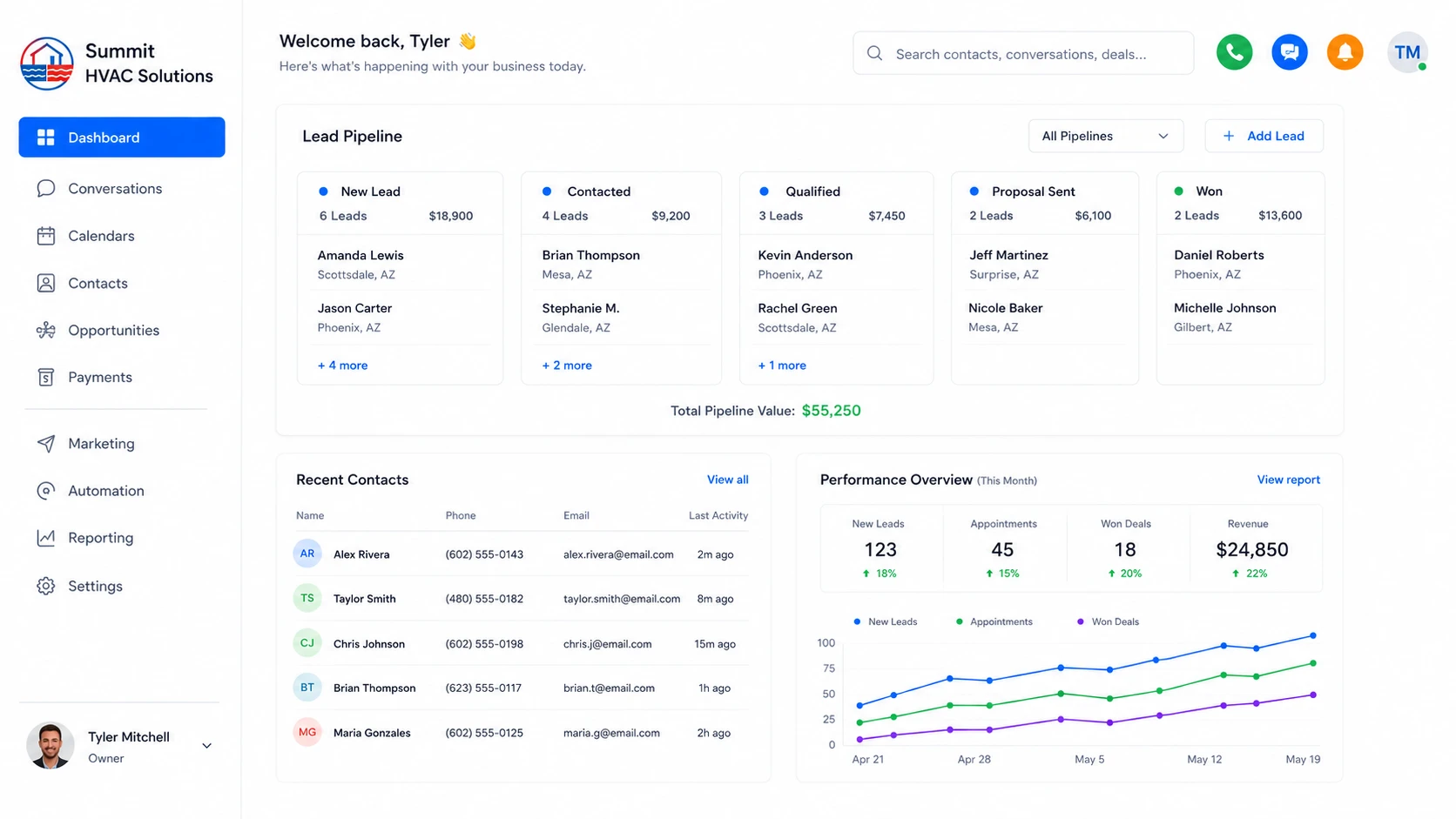Click the Settings gear icon
Image resolution: width=1456 pixels, height=819 pixels.
pos(46,587)
